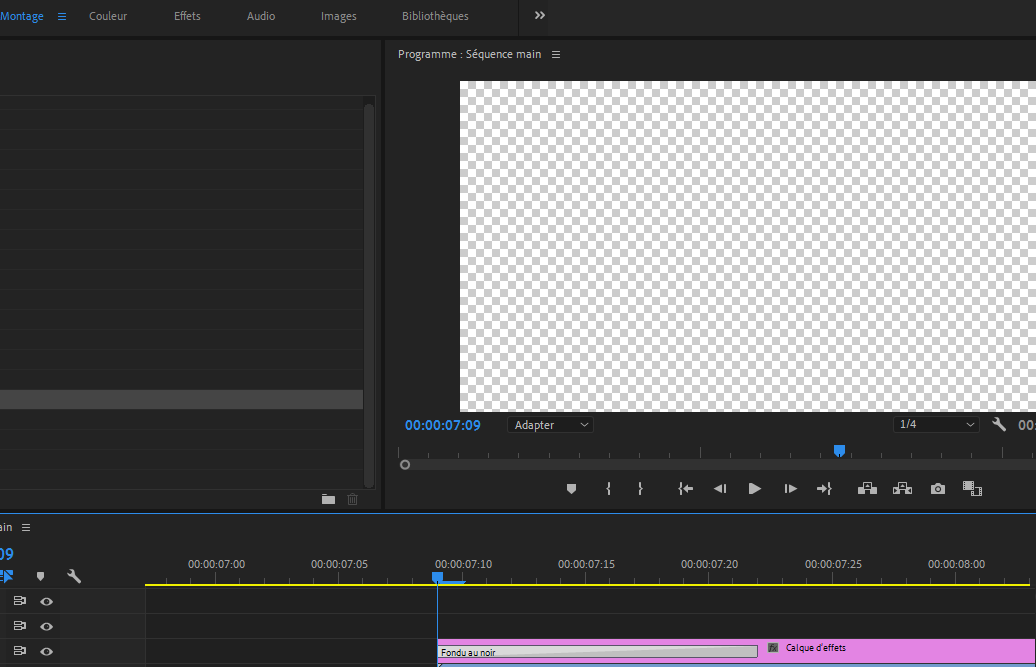Screen dimensions: 1036x667
Task: Click the Export Frame camera icon
Action: pos(937,489)
